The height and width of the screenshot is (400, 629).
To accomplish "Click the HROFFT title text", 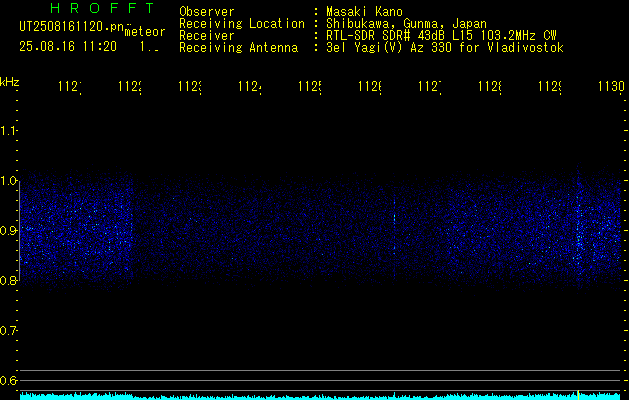I will [103, 8].
